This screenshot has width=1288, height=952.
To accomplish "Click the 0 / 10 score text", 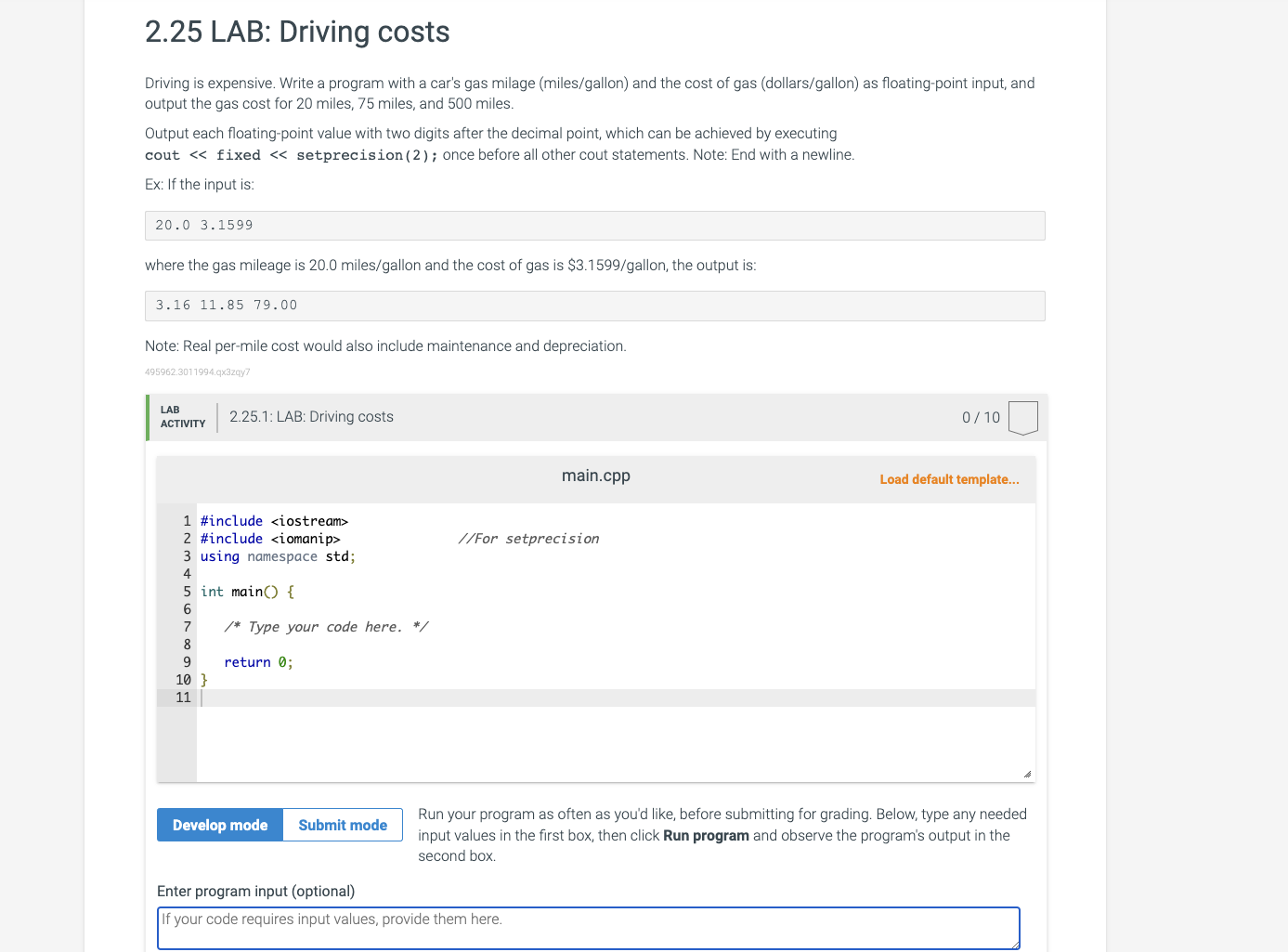I will coord(981,417).
